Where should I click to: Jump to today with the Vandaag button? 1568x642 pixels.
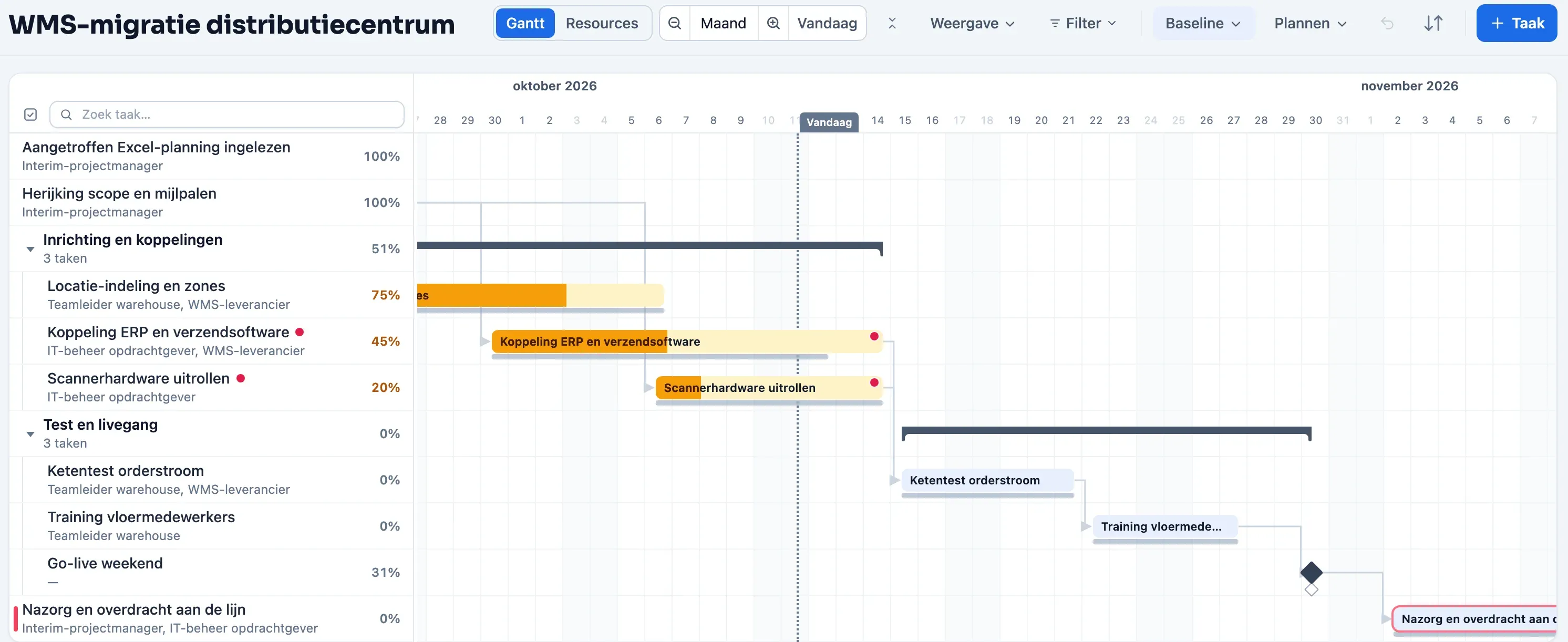click(827, 23)
